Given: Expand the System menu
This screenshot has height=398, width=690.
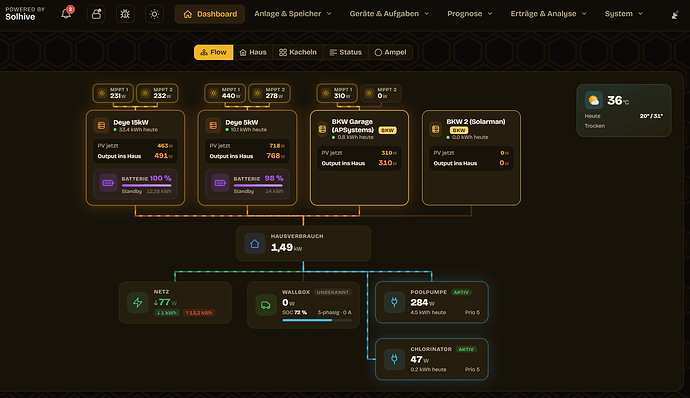Looking at the screenshot, I should tap(624, 14).
